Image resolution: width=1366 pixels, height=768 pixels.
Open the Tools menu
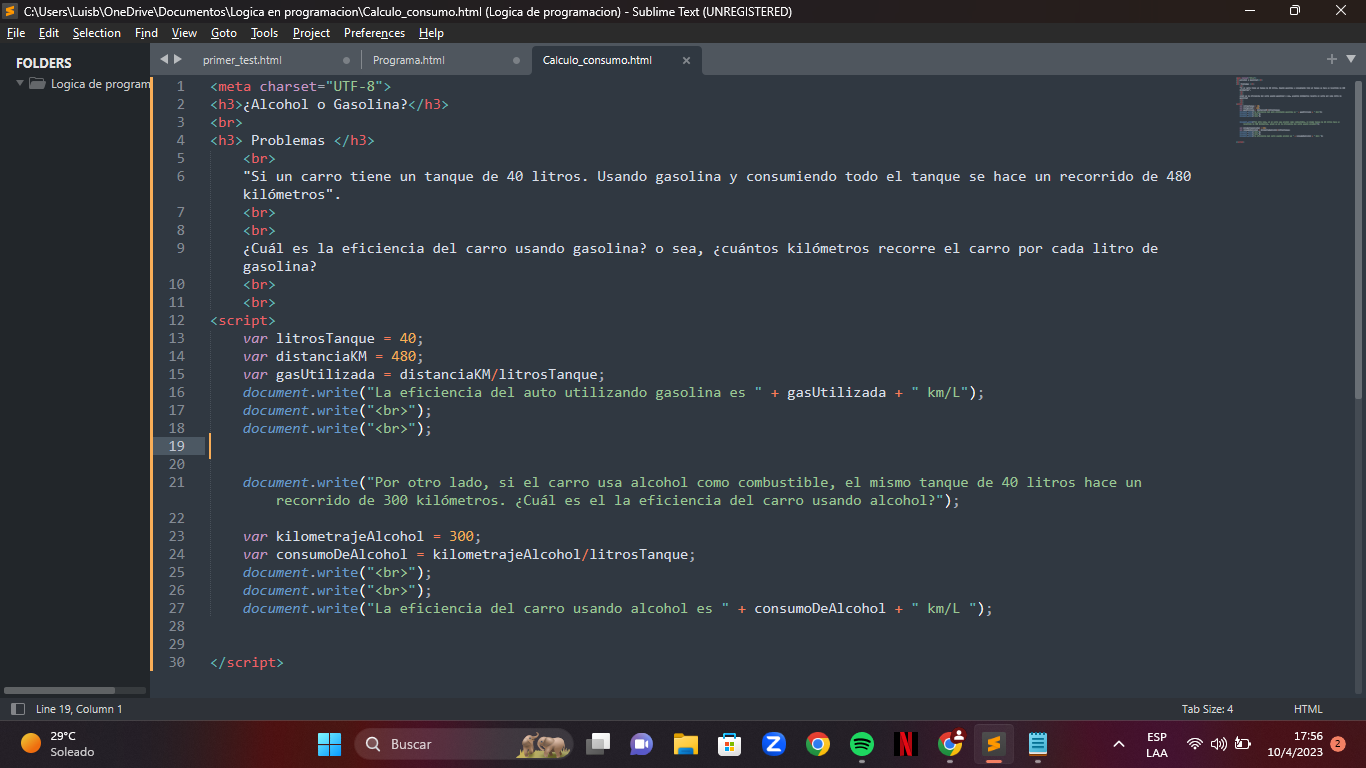click(x=264, y=33)
